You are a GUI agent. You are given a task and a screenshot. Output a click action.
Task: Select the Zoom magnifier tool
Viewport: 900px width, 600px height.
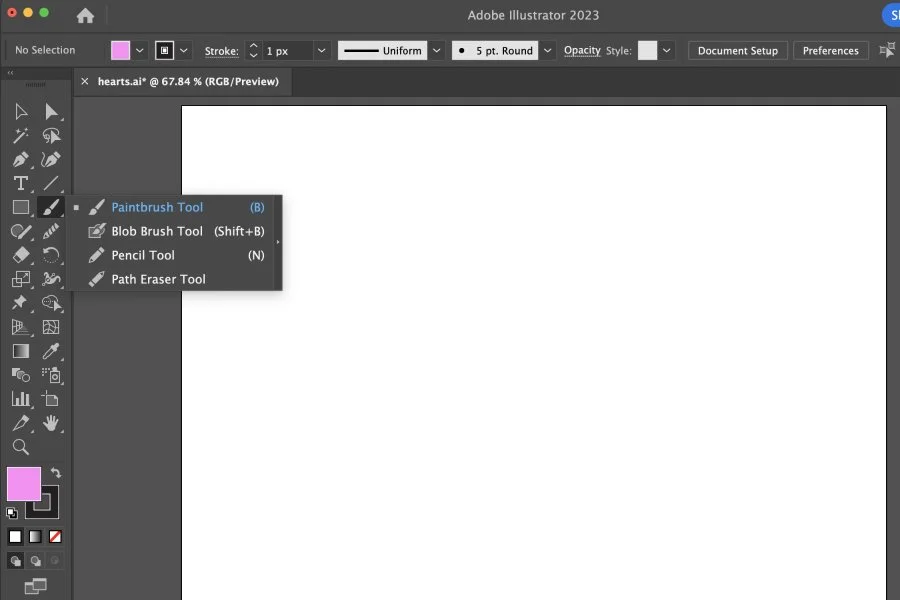[21, 447]
